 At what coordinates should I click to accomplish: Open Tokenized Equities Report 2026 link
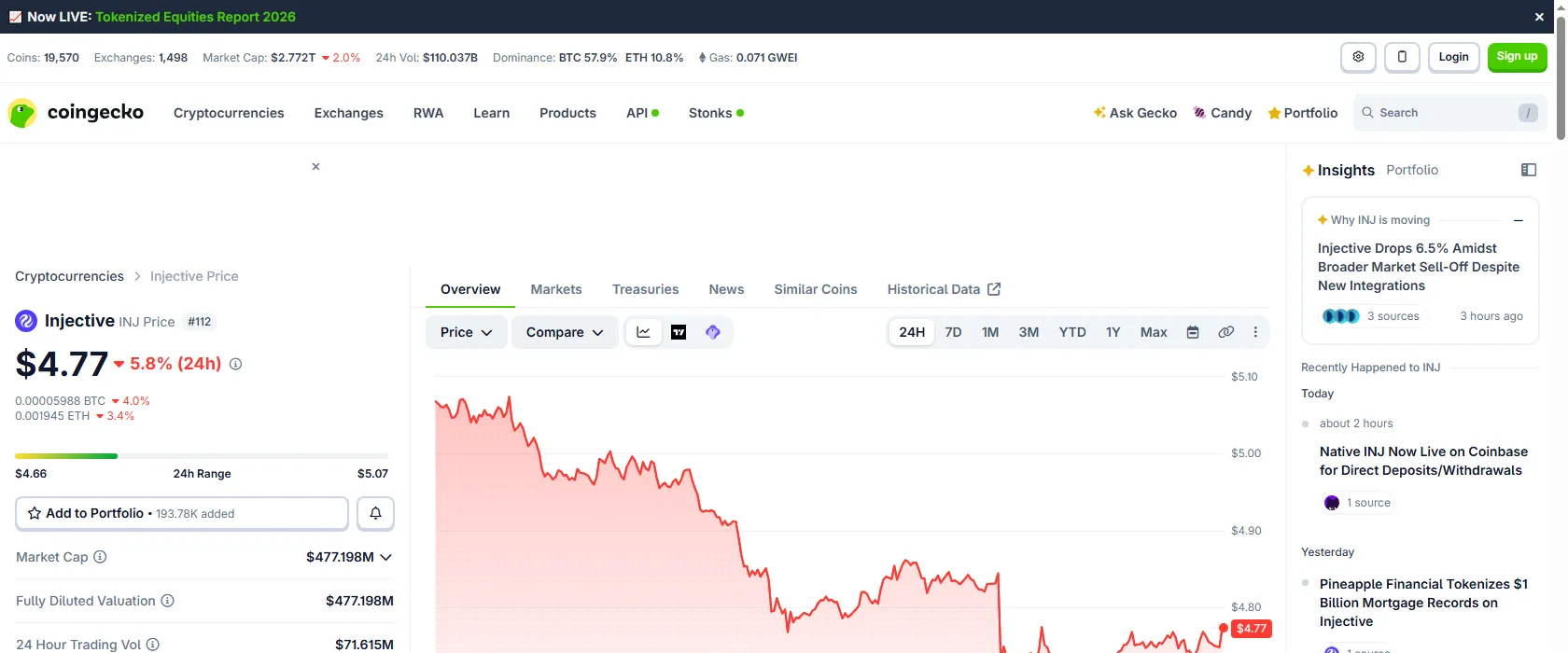(x=195, y=17)
